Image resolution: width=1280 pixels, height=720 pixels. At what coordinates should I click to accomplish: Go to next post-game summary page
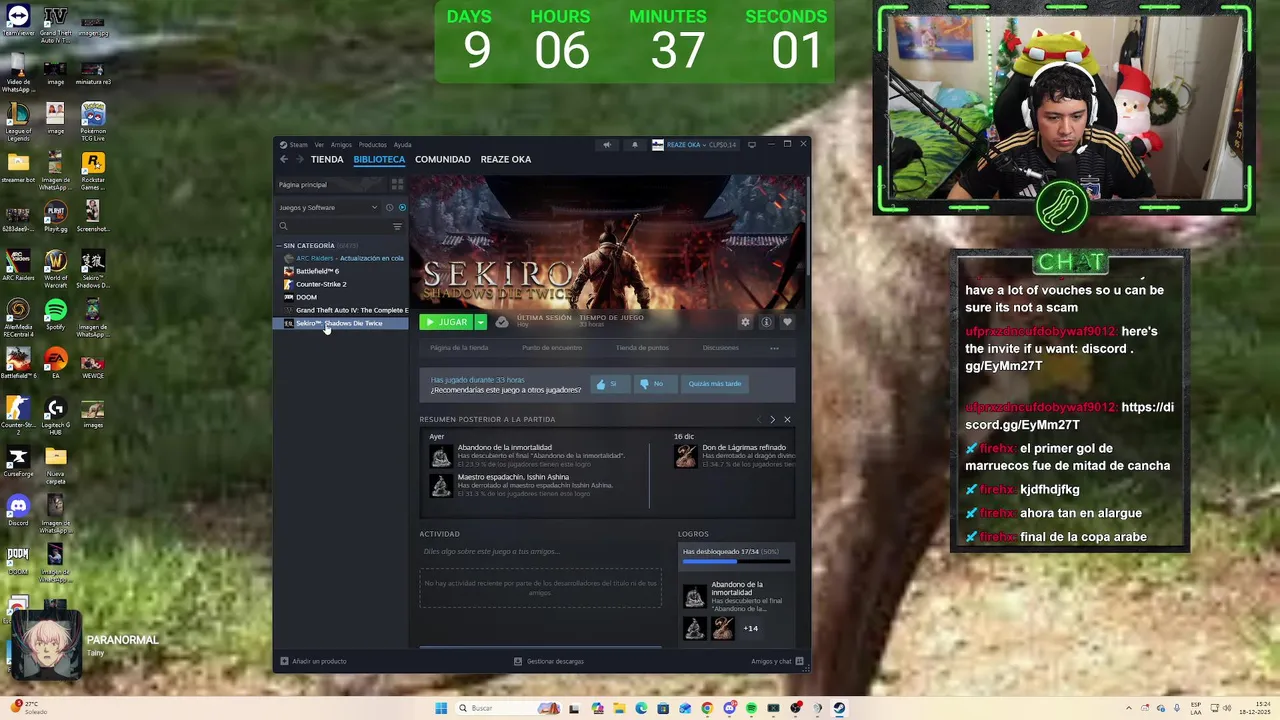click(772, 419)
